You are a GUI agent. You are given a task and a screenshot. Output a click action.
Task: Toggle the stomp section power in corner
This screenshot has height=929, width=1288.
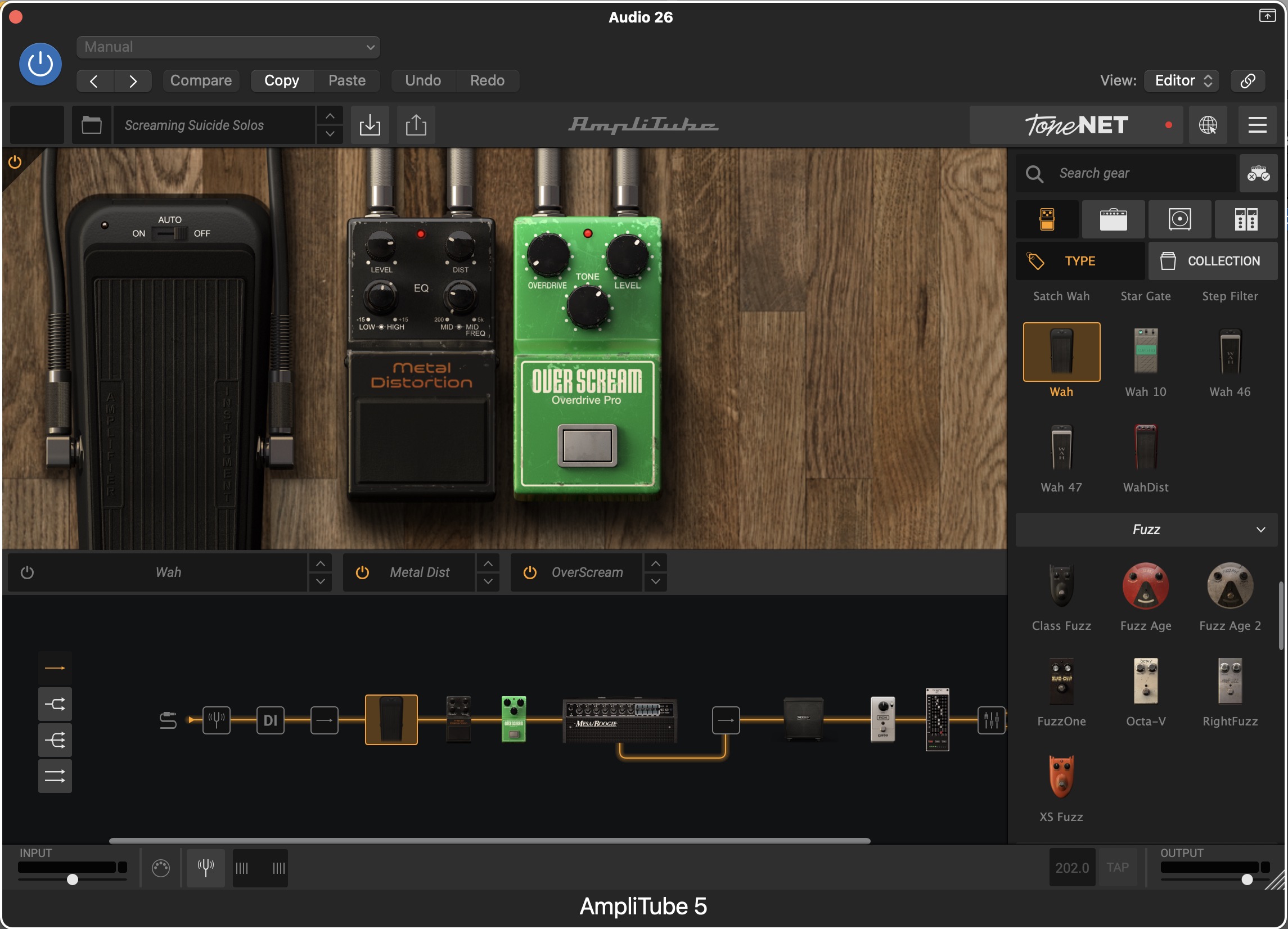15,163
